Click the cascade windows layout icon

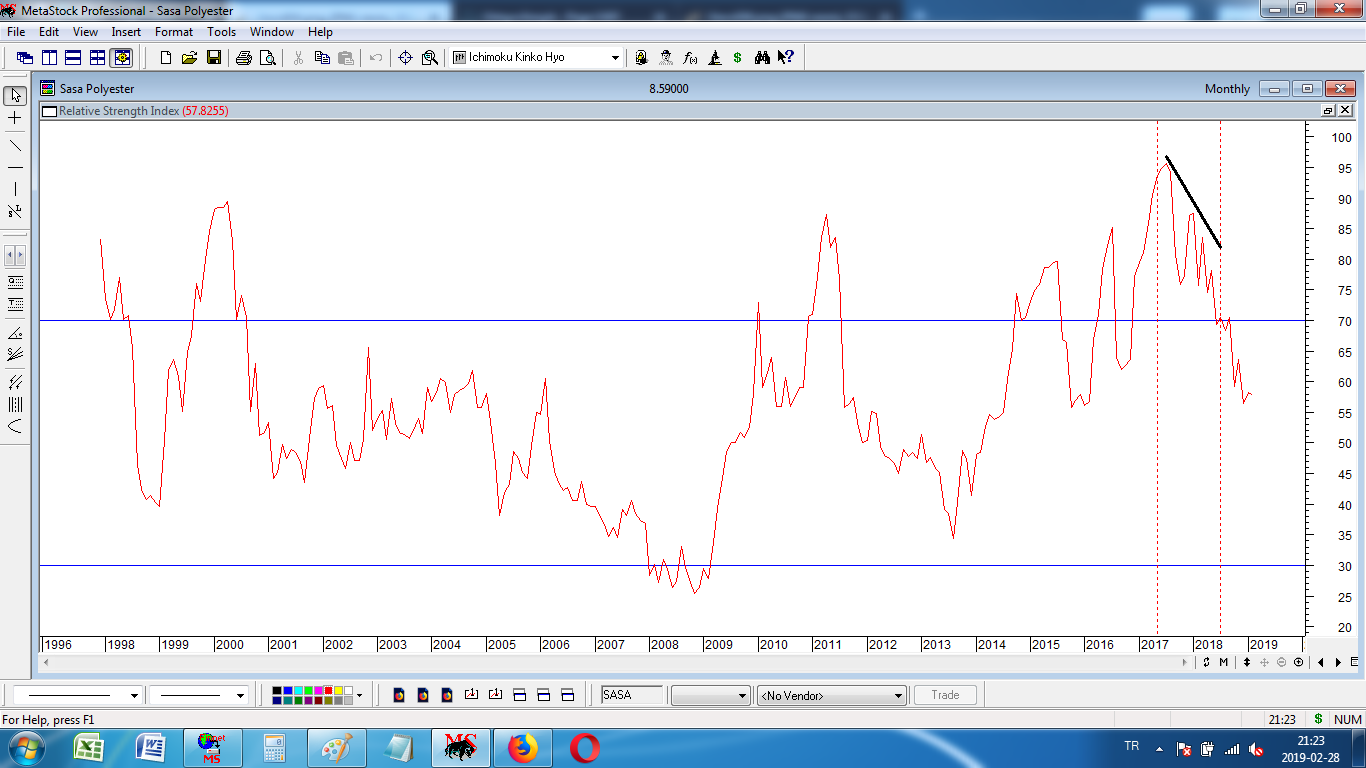(x=25, y=58)
